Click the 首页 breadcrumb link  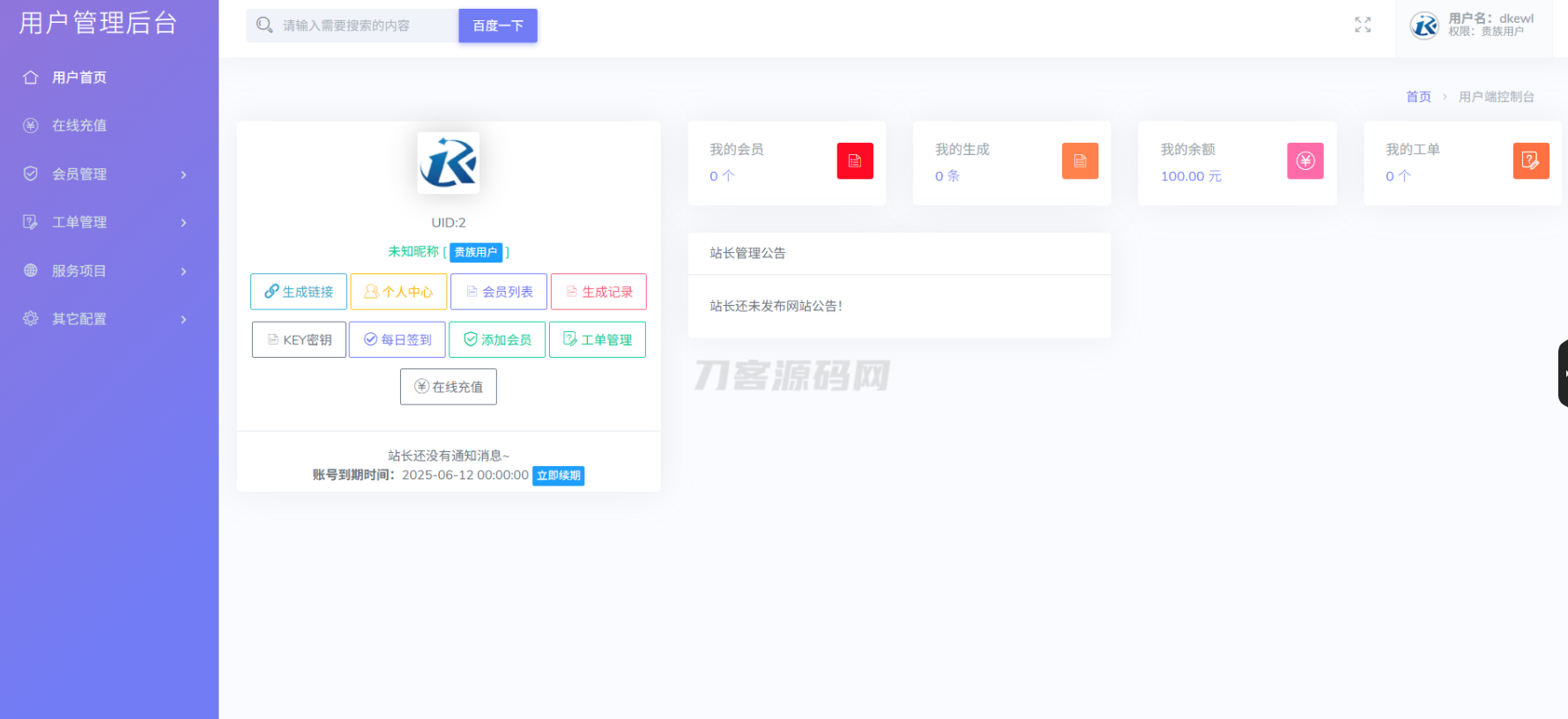[x=1418, y=97]
